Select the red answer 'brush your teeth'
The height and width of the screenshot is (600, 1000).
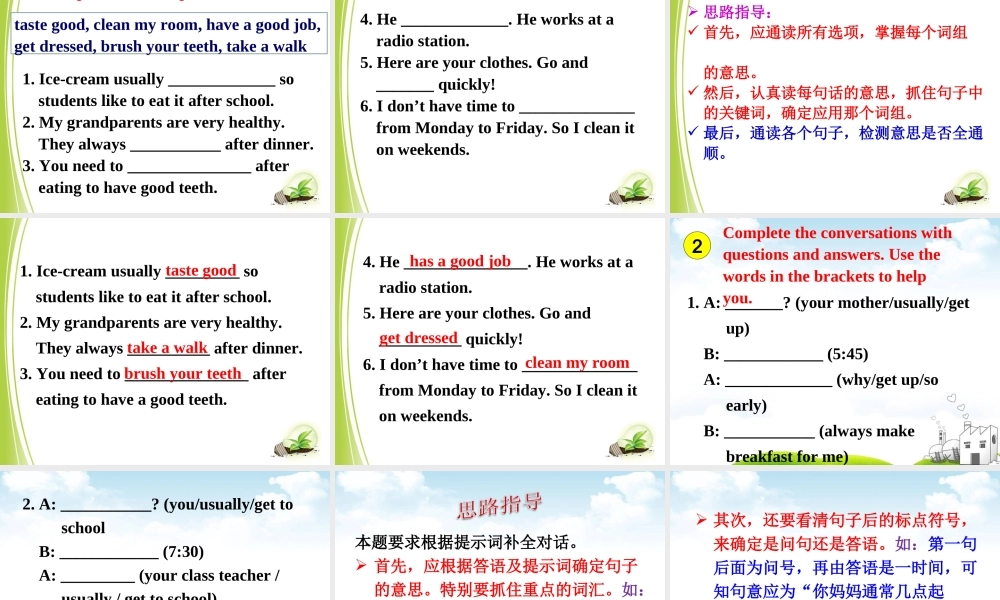(183, 373)
